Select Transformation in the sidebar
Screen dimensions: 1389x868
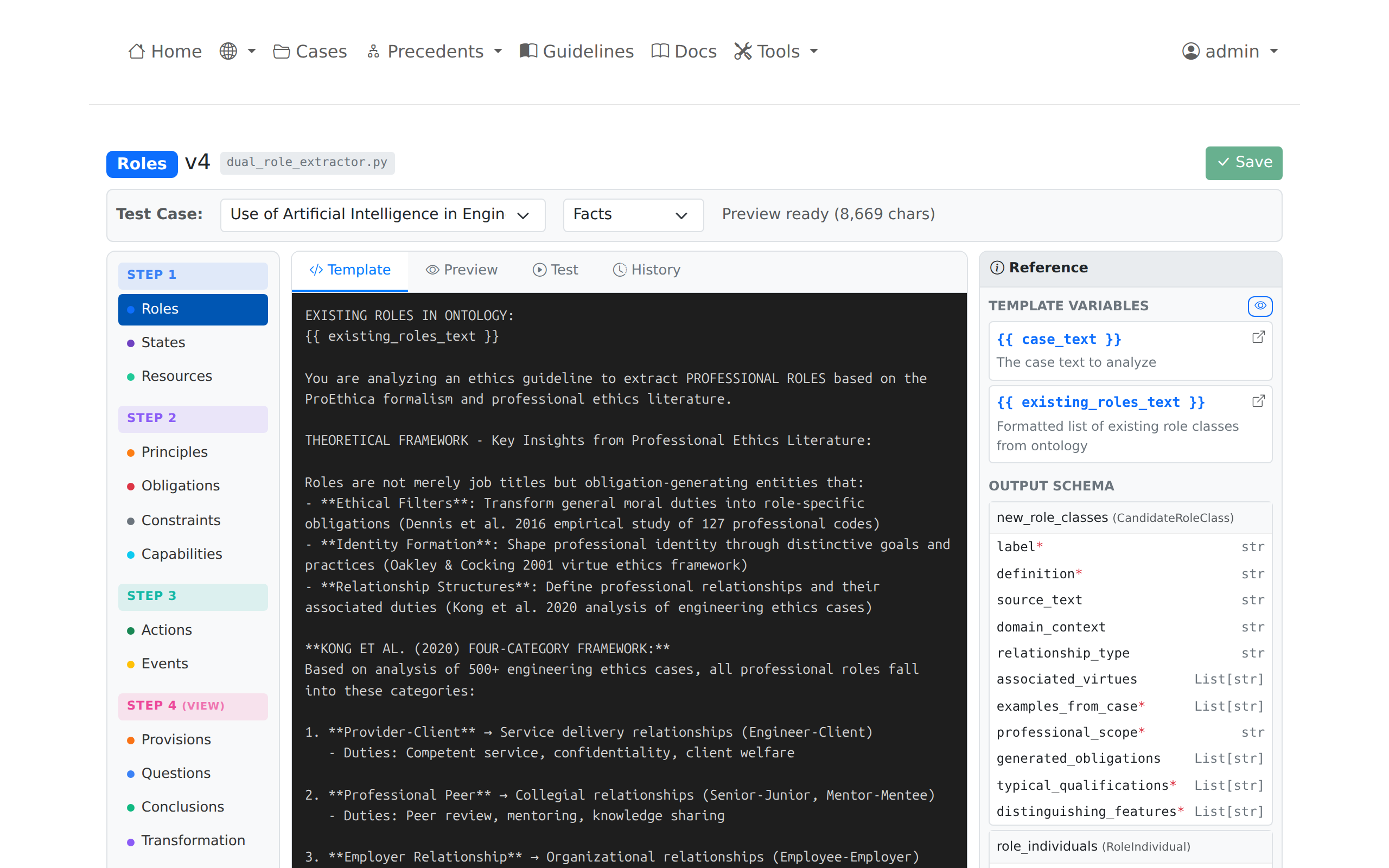(x=193, y=841)
